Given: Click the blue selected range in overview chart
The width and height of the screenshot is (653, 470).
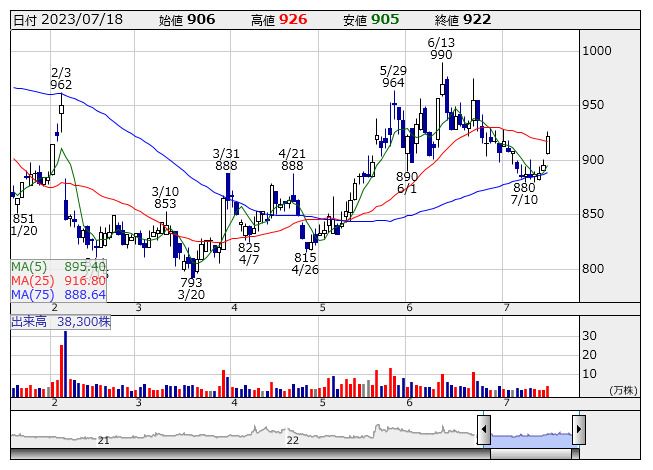Looking at the screenshot, I should [x=531, y=440].
